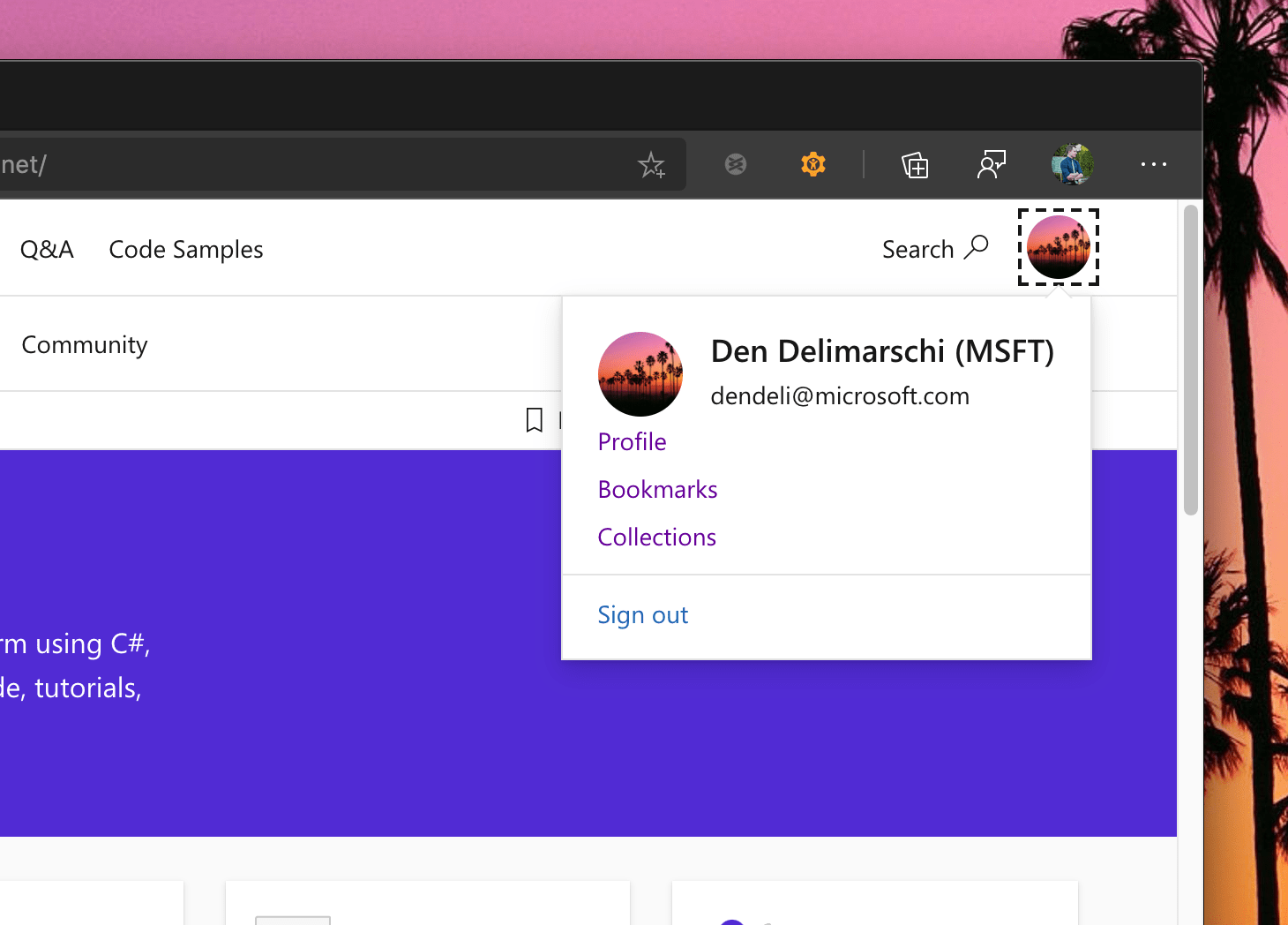Open the Q&A nav item
This screenshot has width=1288, height=925.
point(47,250)
